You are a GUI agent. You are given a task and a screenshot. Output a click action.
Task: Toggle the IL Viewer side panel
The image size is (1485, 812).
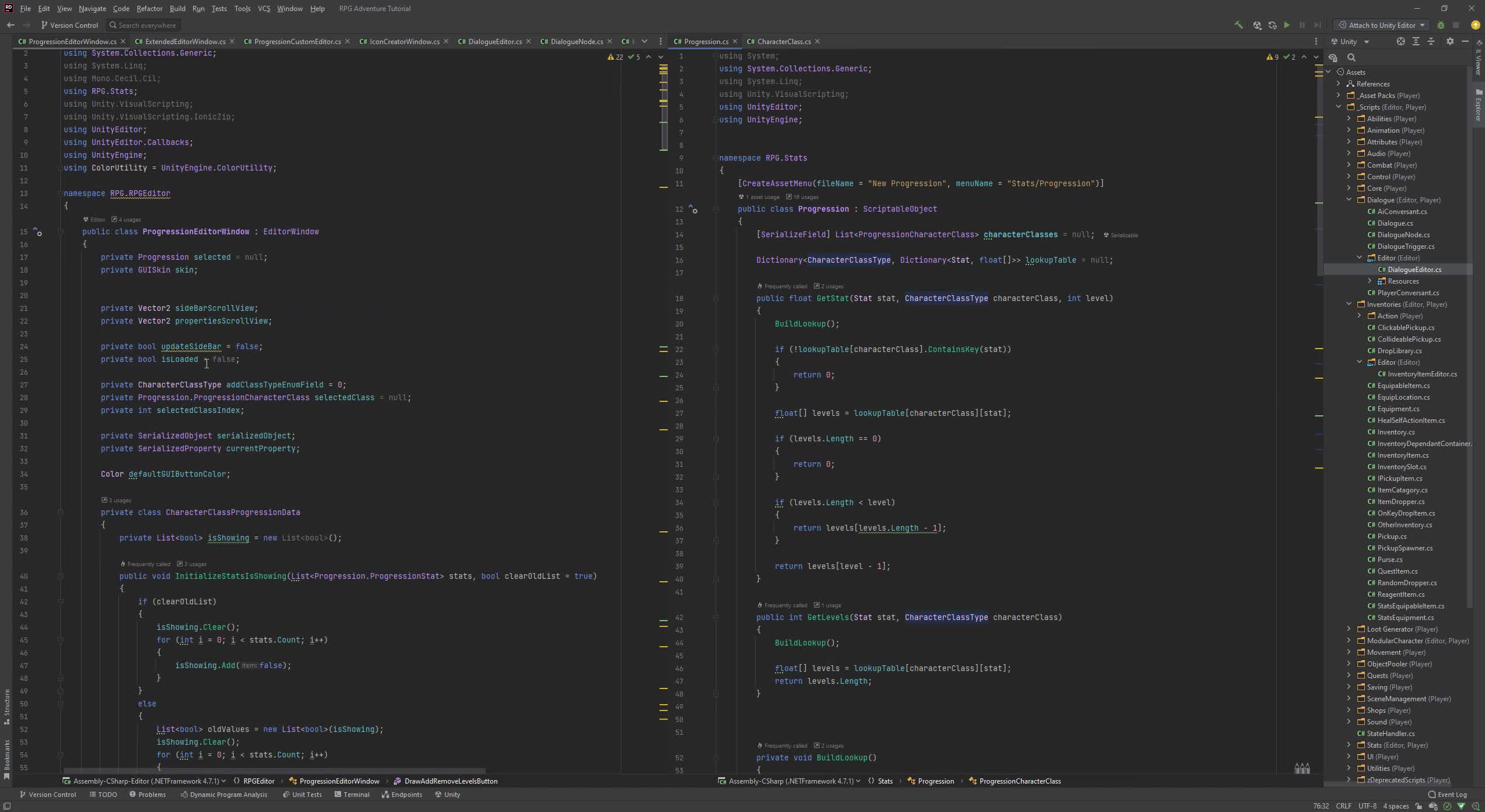point(1479,61)
